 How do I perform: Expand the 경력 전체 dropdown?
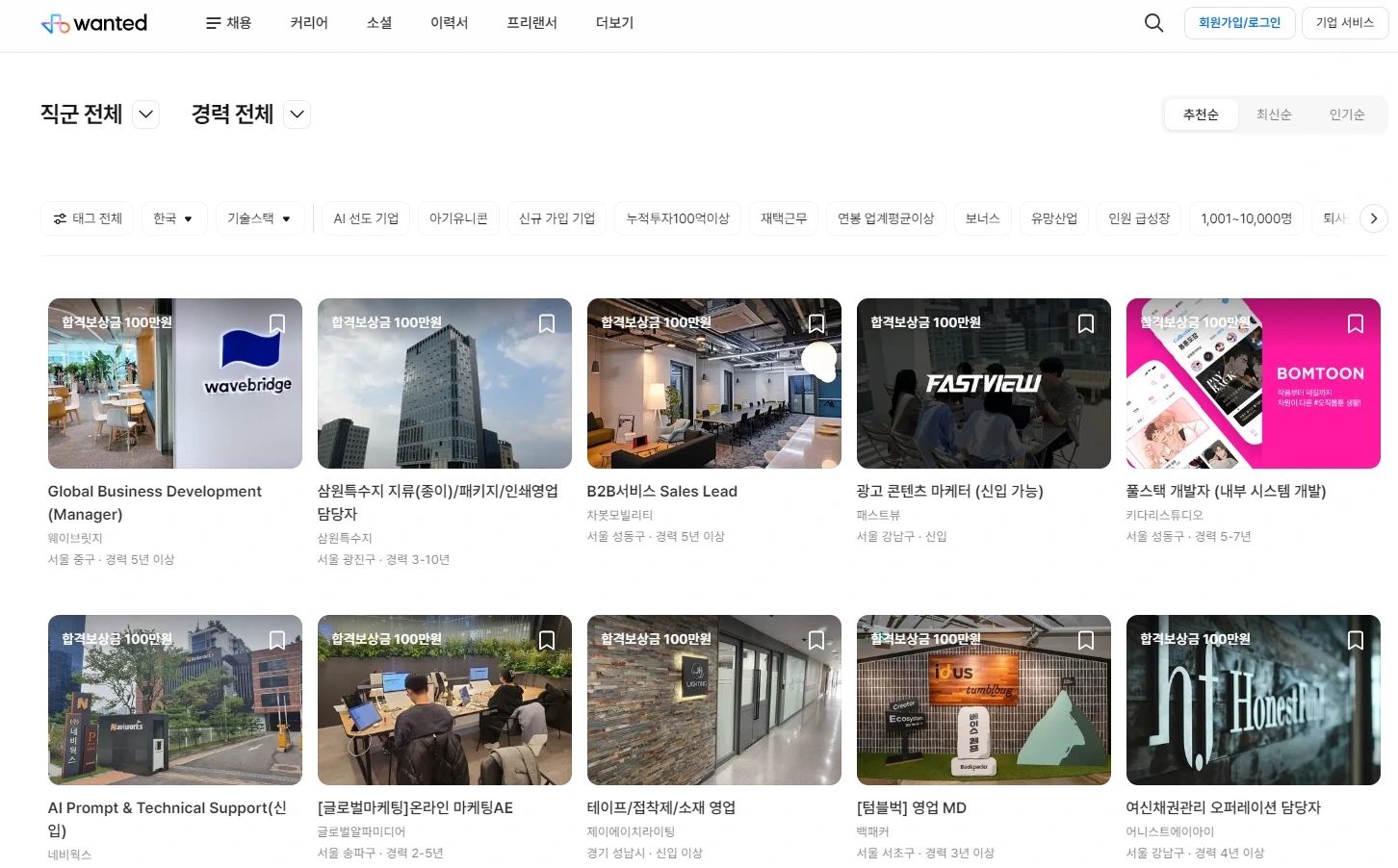coord(298,115)
